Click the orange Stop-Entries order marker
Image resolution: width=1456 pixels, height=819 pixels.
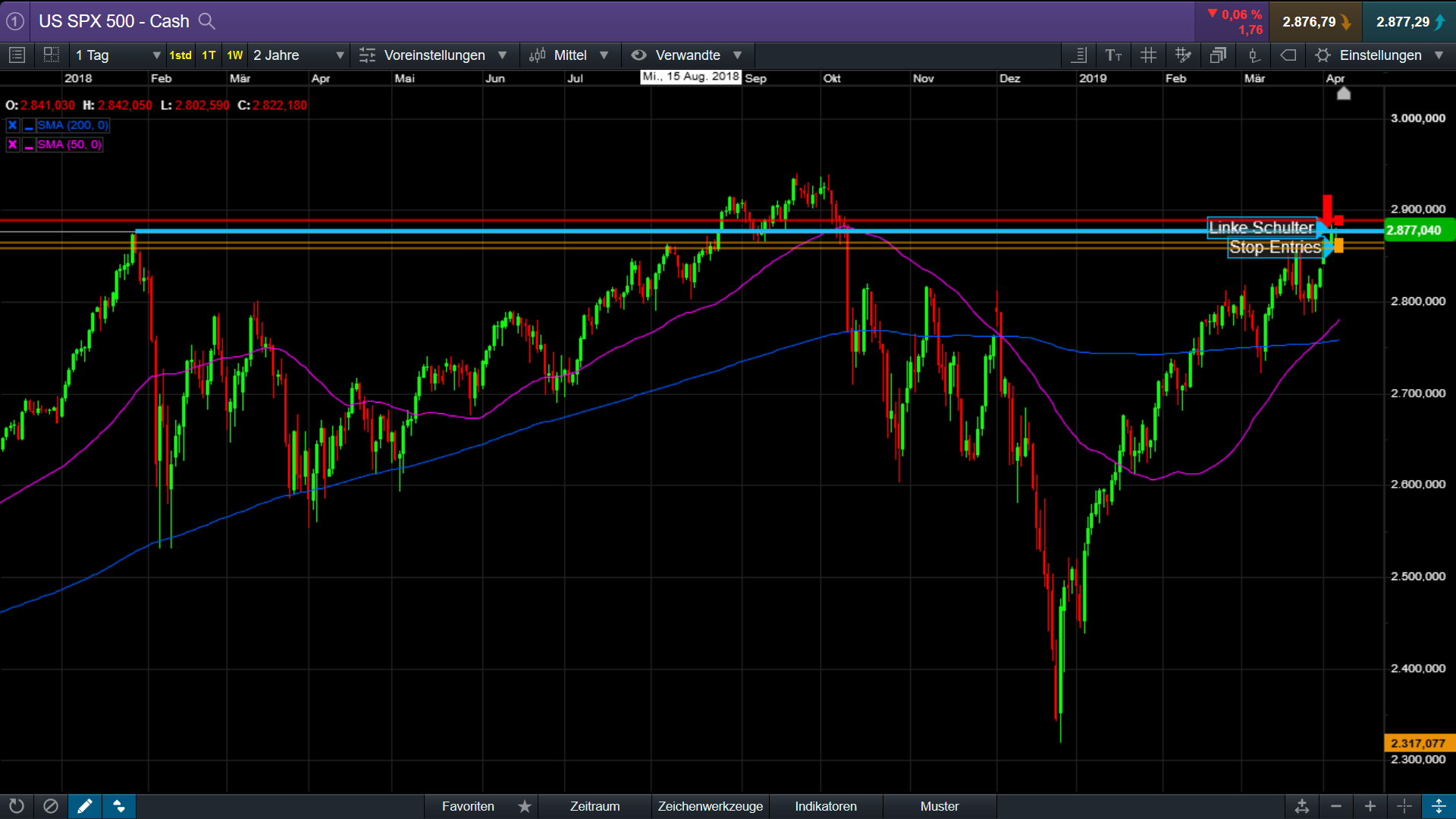[x=1338, y=246]
